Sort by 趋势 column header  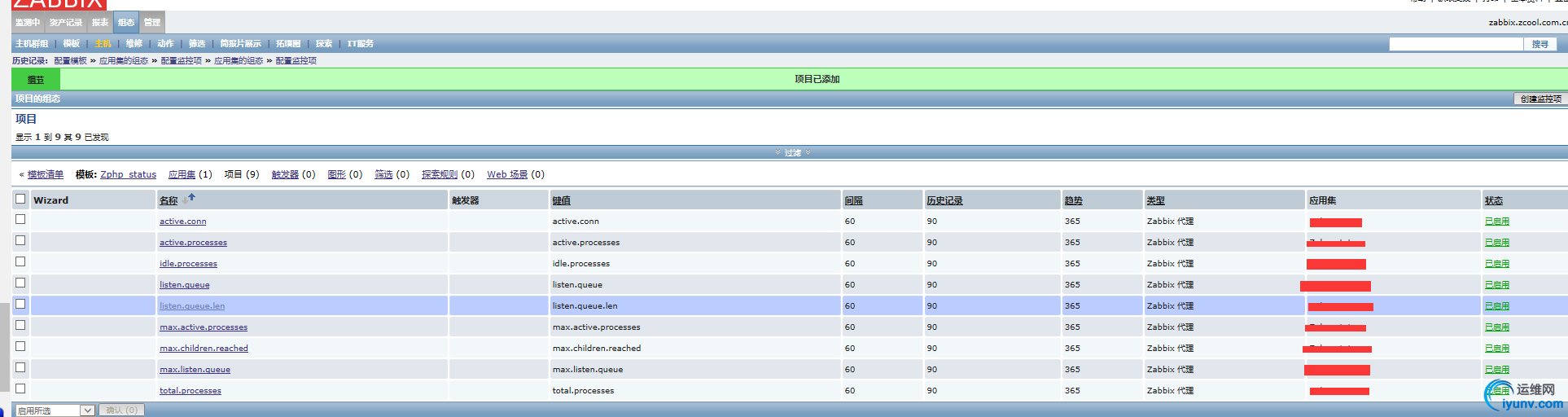click(x=1073, y=200)
